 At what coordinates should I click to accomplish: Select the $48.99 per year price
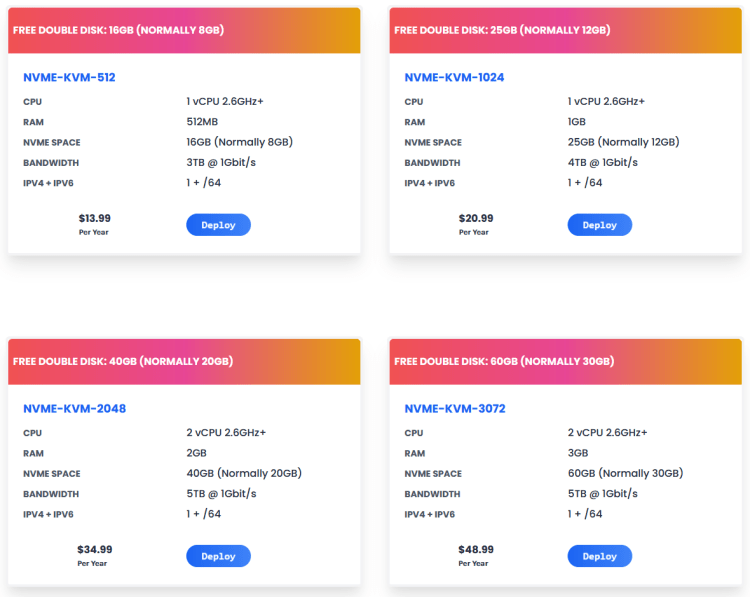point(475,549)
